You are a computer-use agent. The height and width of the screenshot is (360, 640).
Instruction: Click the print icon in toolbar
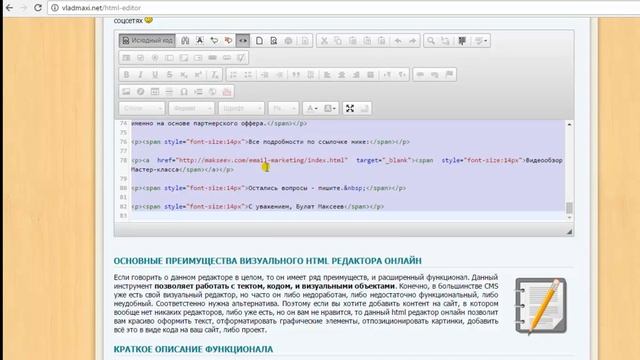(x=288, y=40)
